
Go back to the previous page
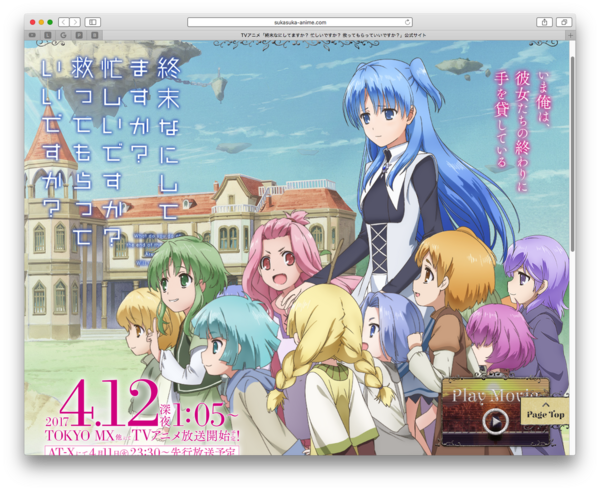[x=64, y=22]
